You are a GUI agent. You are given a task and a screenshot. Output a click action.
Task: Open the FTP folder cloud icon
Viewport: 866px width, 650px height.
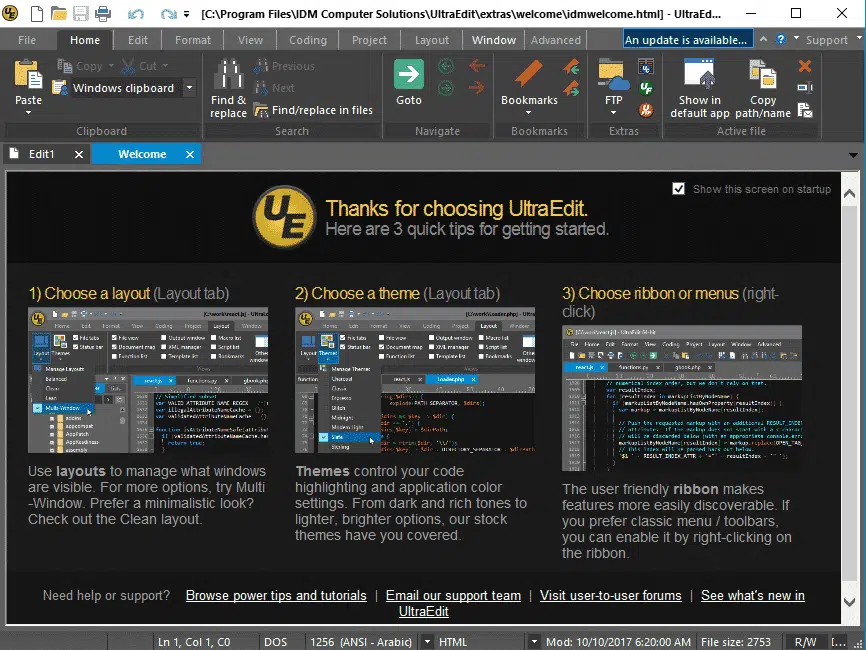pos(614,75)
